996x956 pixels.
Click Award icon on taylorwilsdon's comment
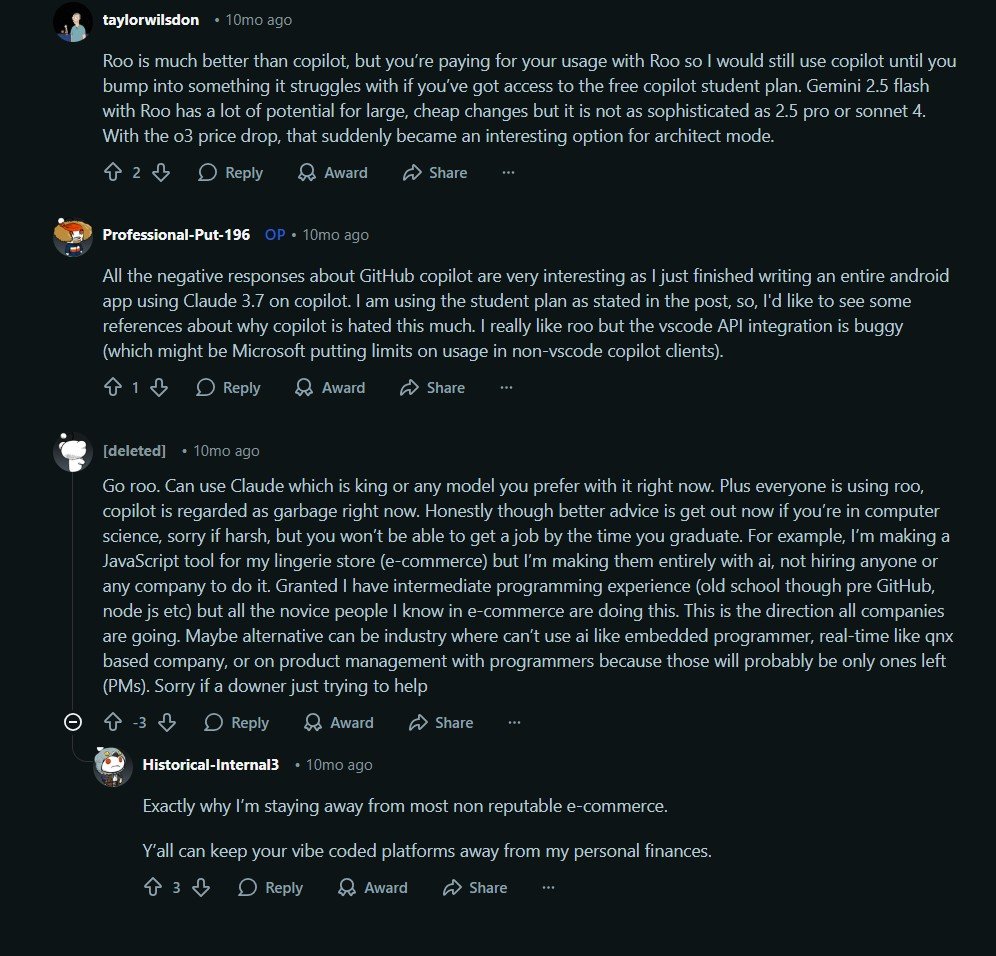coord(308,173)
